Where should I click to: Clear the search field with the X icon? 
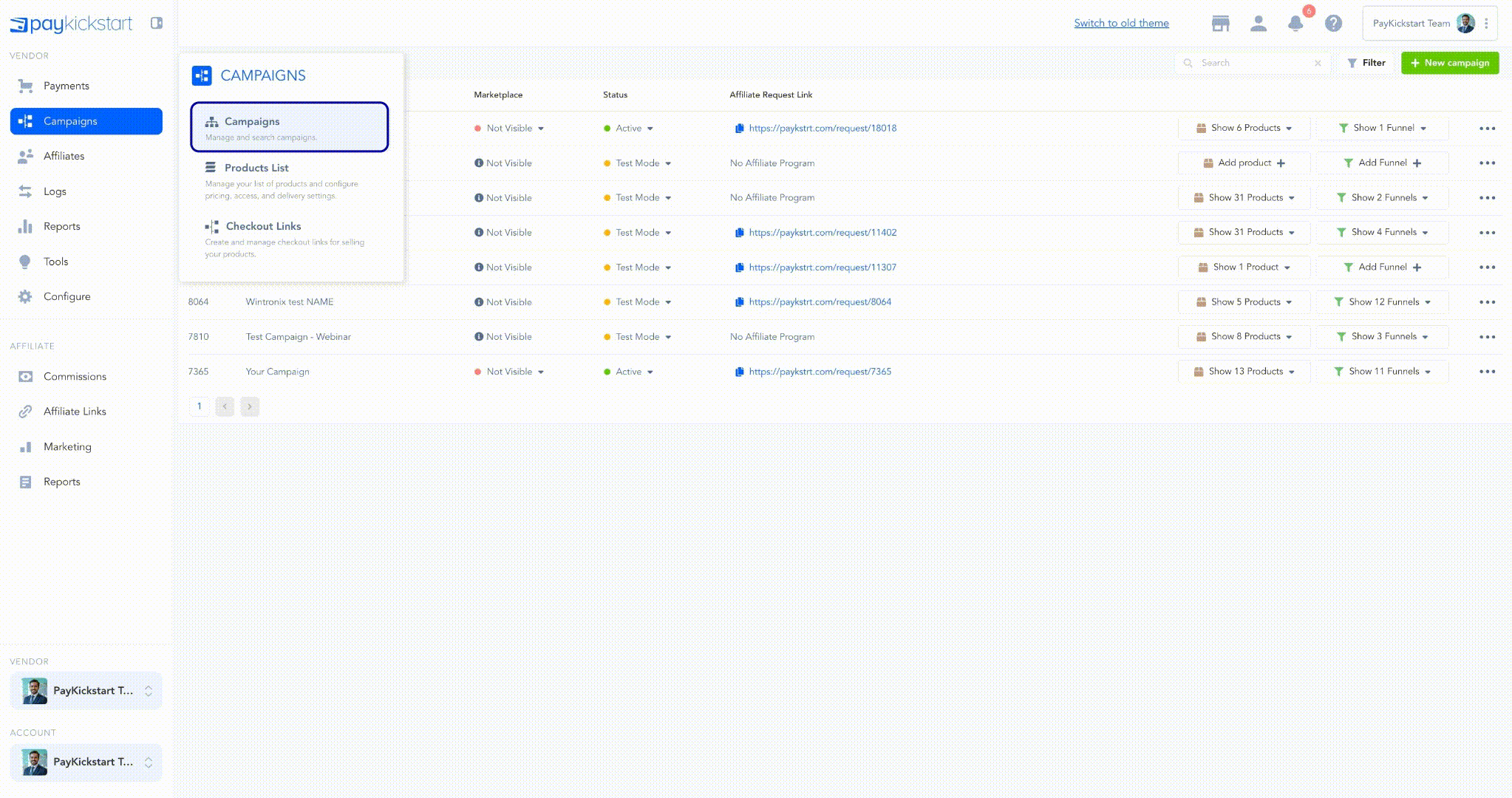[1318, 64]
